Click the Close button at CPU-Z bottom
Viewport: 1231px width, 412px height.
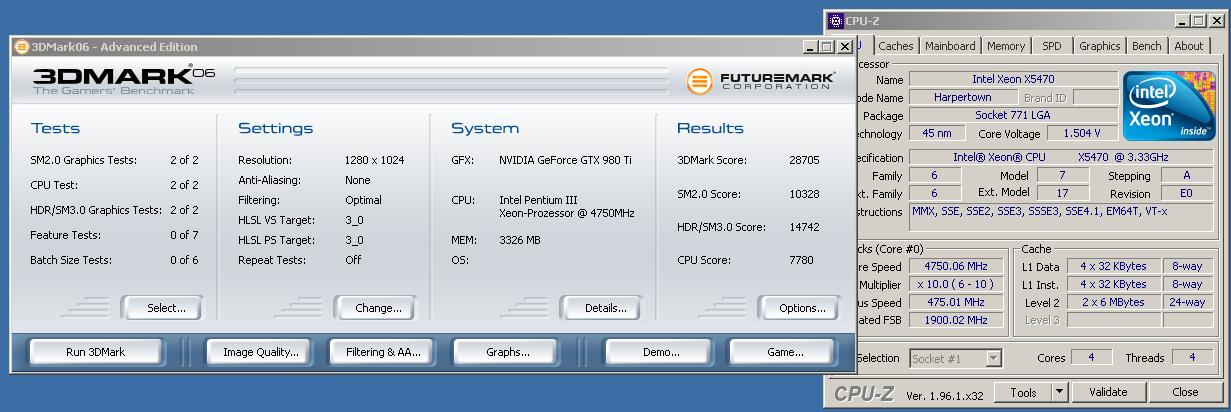tap(1186, 392)
